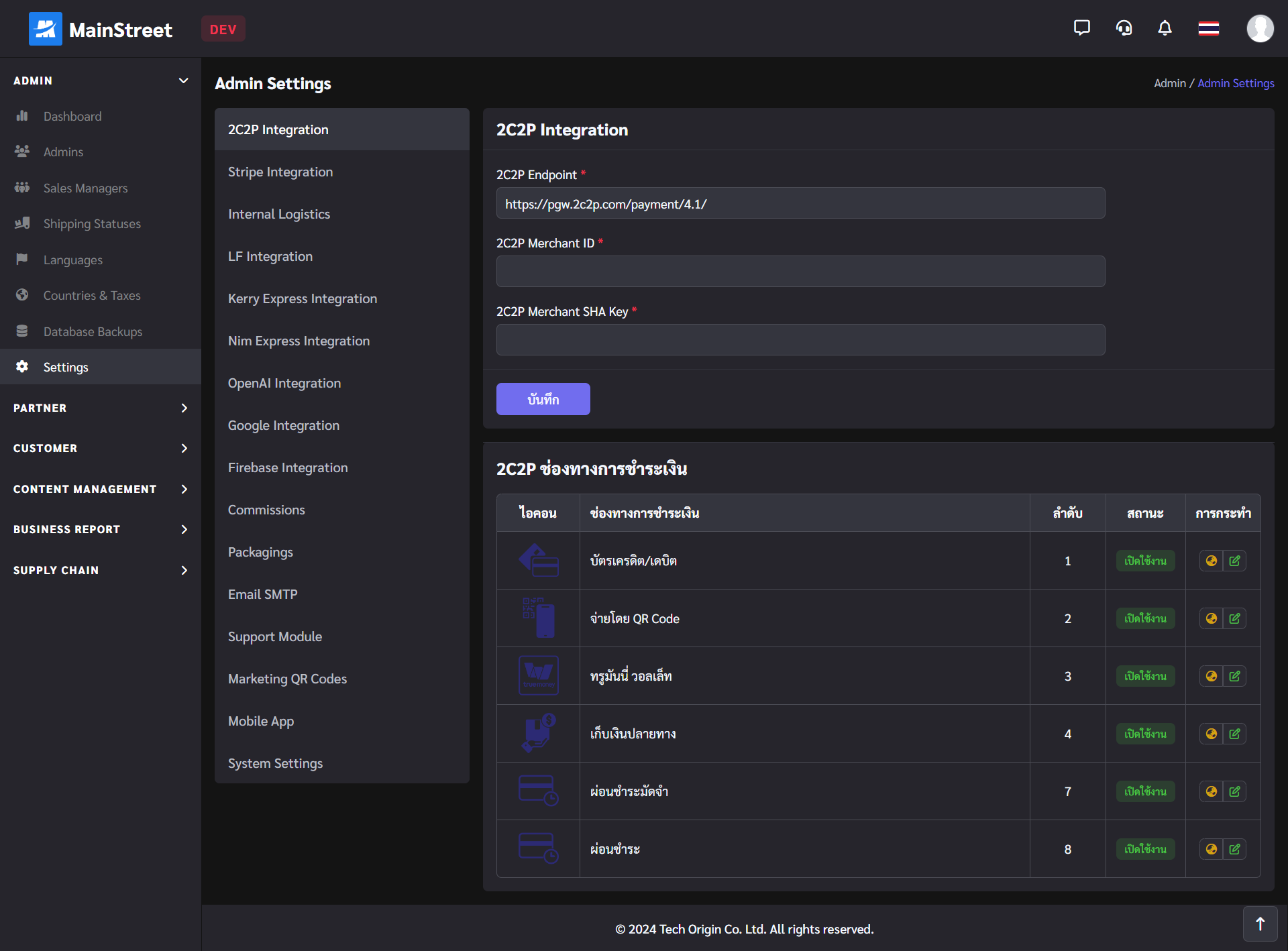Focus the 2C2P Merchant ID field

pyautogui.click(x=800, y=272)
